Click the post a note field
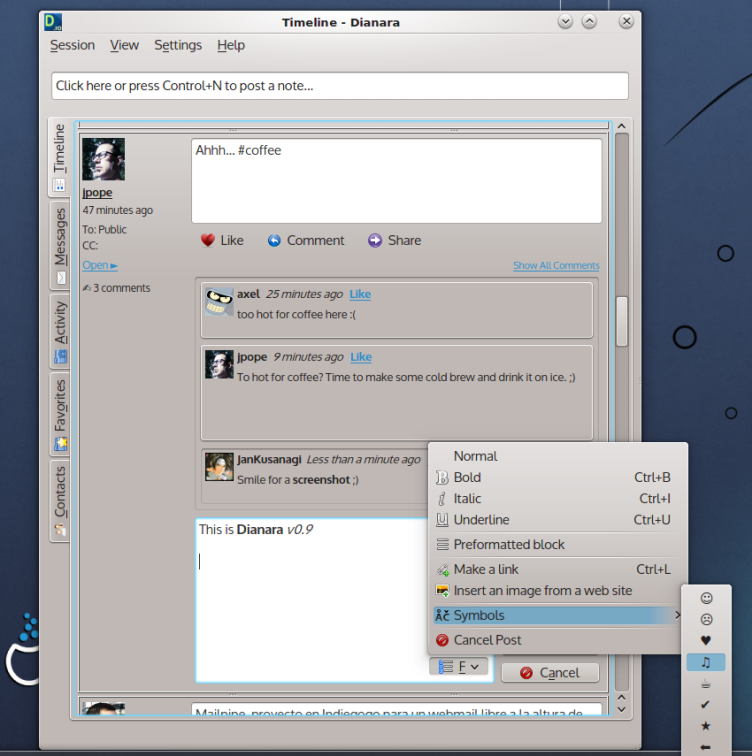 [340, 86]
